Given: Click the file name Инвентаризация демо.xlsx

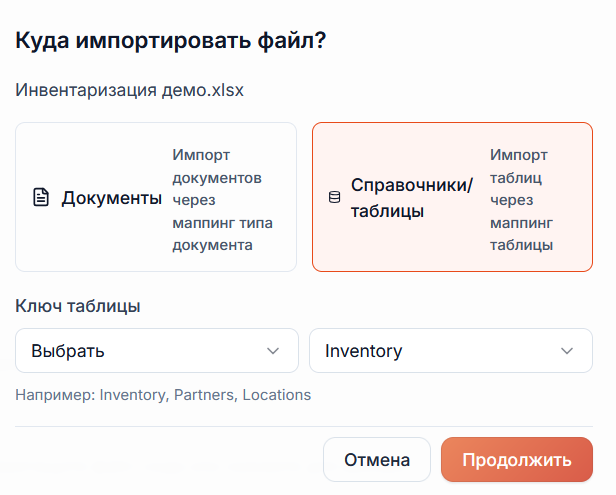Looking at the screenshot, I should coord(130,90).
